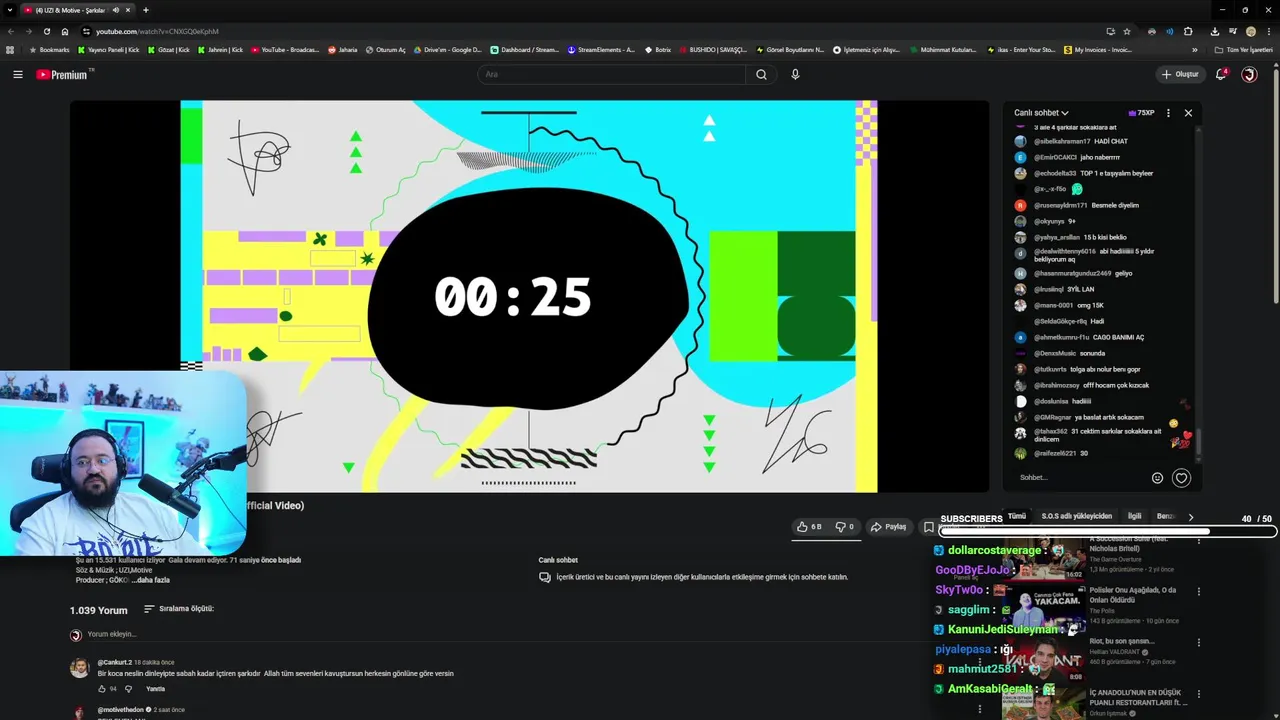Open comments 'Sıralama ölçütü' sort menu
1280x720 pixels.
(x=179, y=609)
